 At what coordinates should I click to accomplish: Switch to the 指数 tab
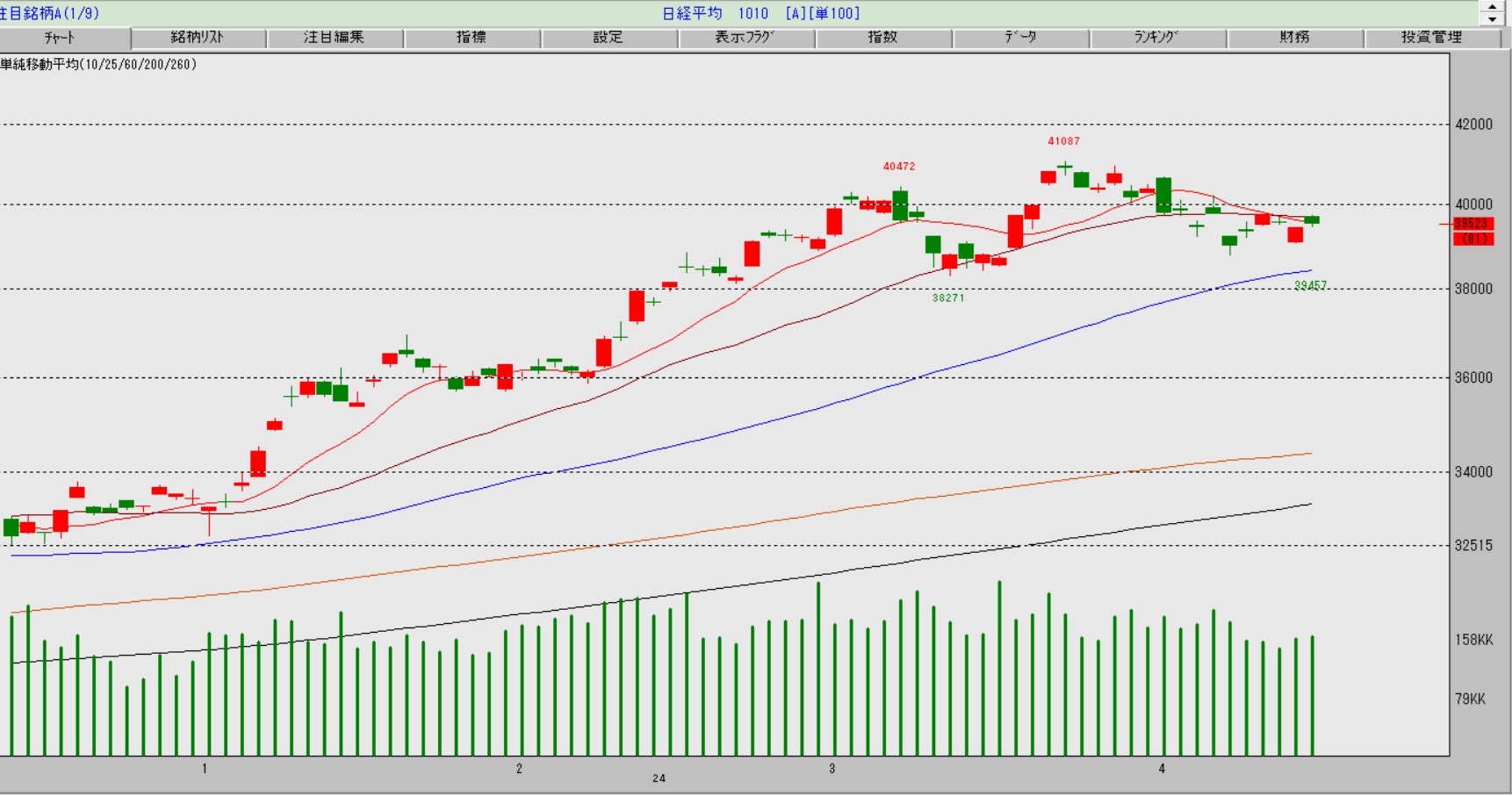pyautogui.click(x=883, y=38)
